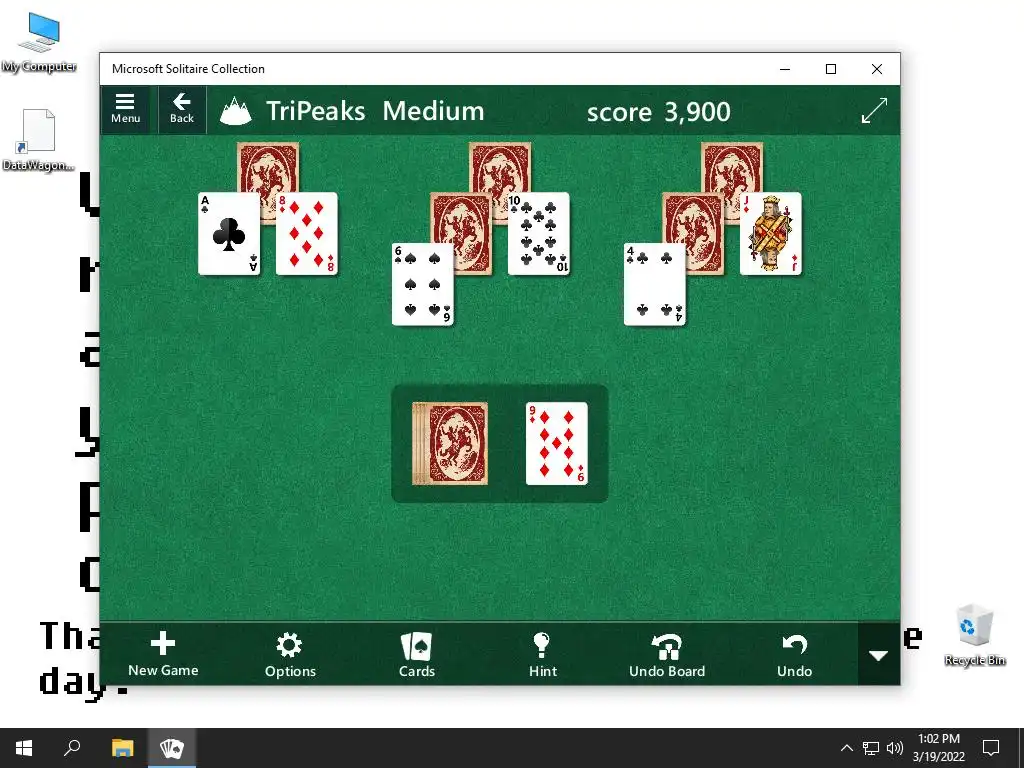Select the 6 of spades card

pos(423,284)
